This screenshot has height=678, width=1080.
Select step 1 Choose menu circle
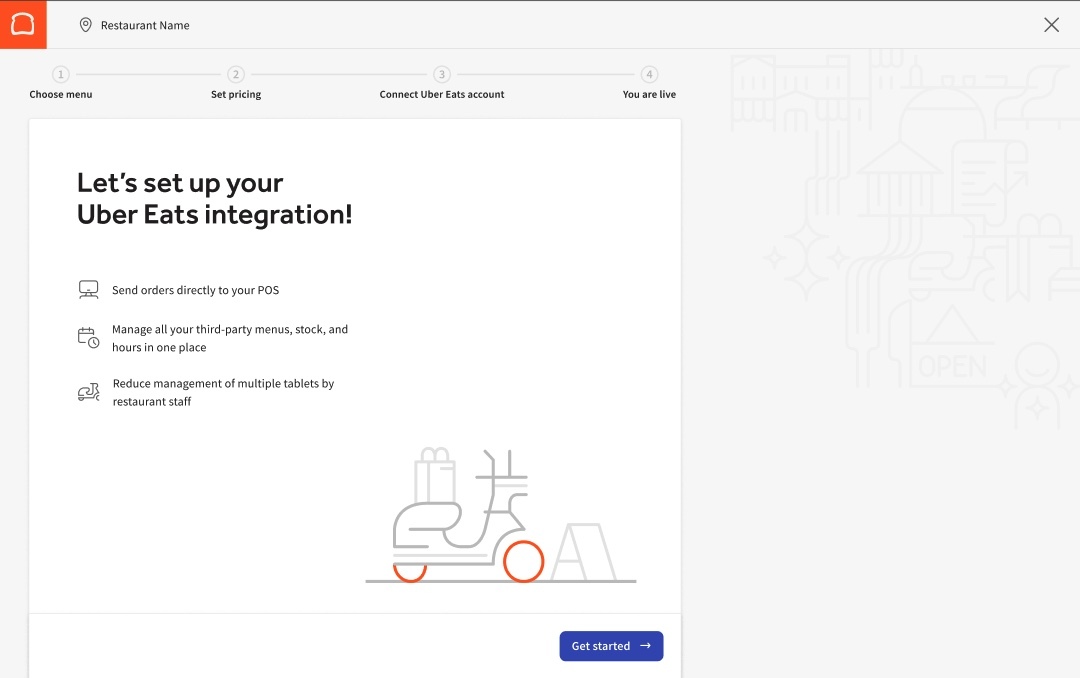point(60,74)
